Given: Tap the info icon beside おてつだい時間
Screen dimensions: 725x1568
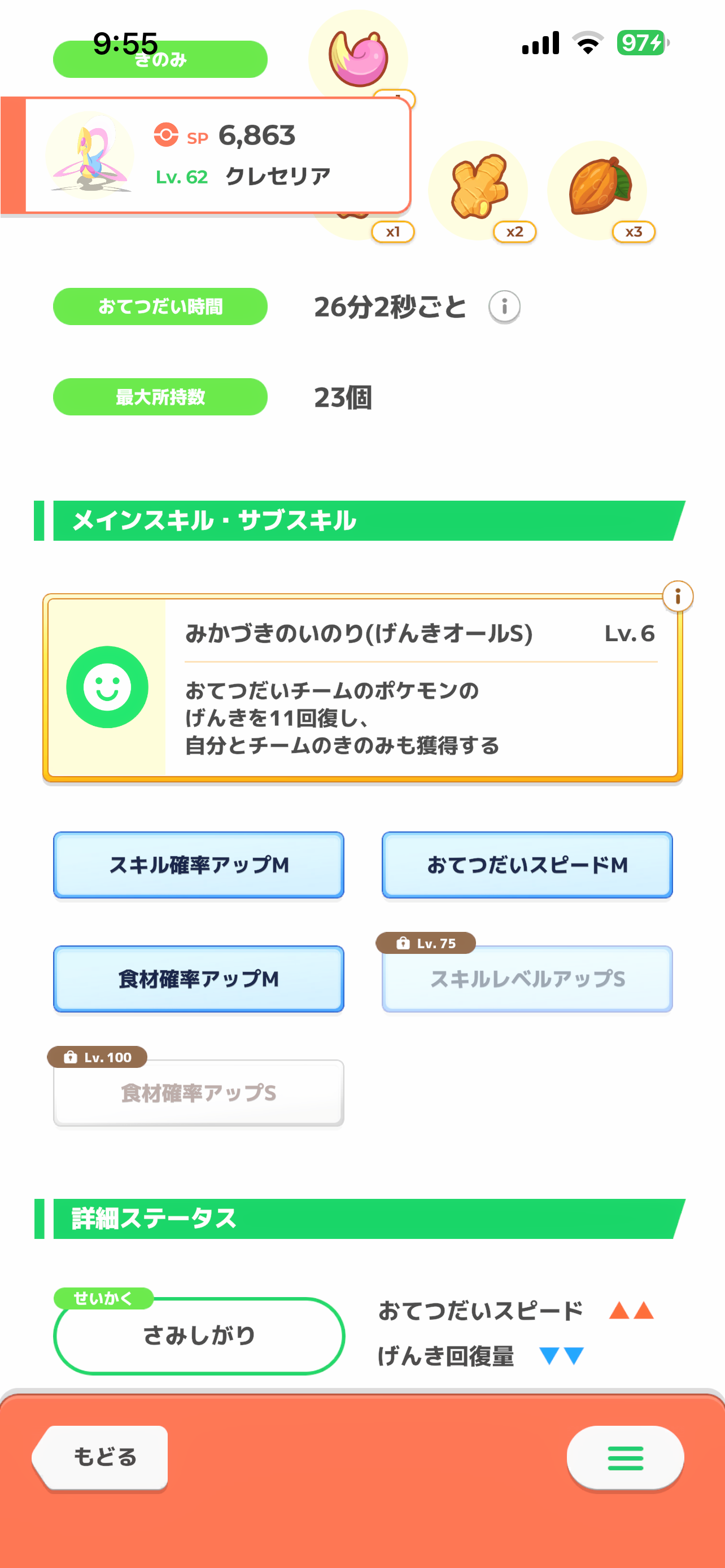Looking at the screenshot, I should point(504,306).
